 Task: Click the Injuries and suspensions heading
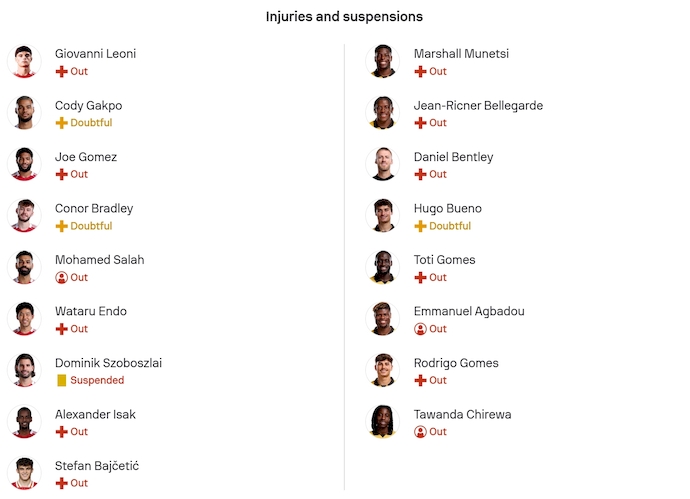[344, 17]
